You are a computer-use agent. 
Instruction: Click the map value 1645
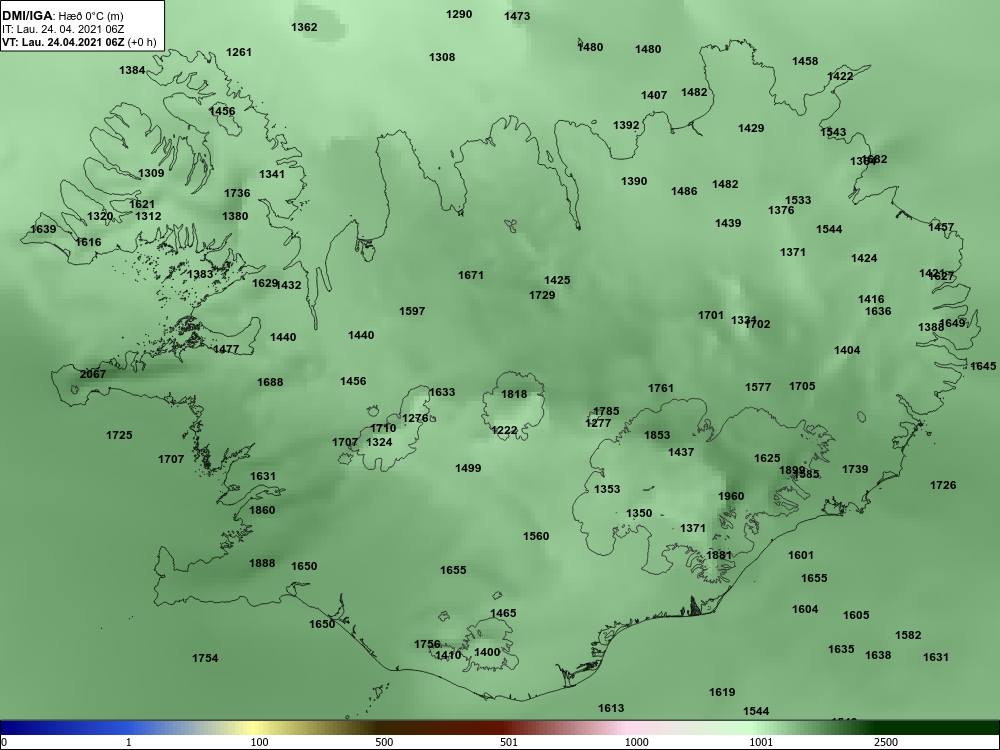(x=982, y=366)
